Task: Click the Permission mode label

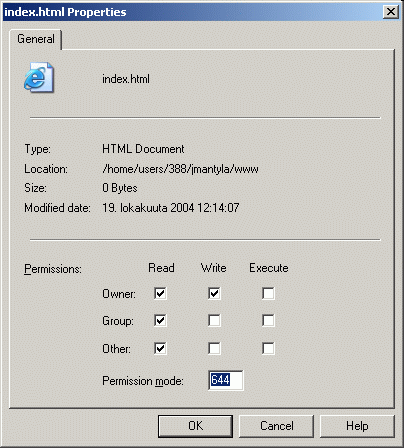Action: [143, 381]
